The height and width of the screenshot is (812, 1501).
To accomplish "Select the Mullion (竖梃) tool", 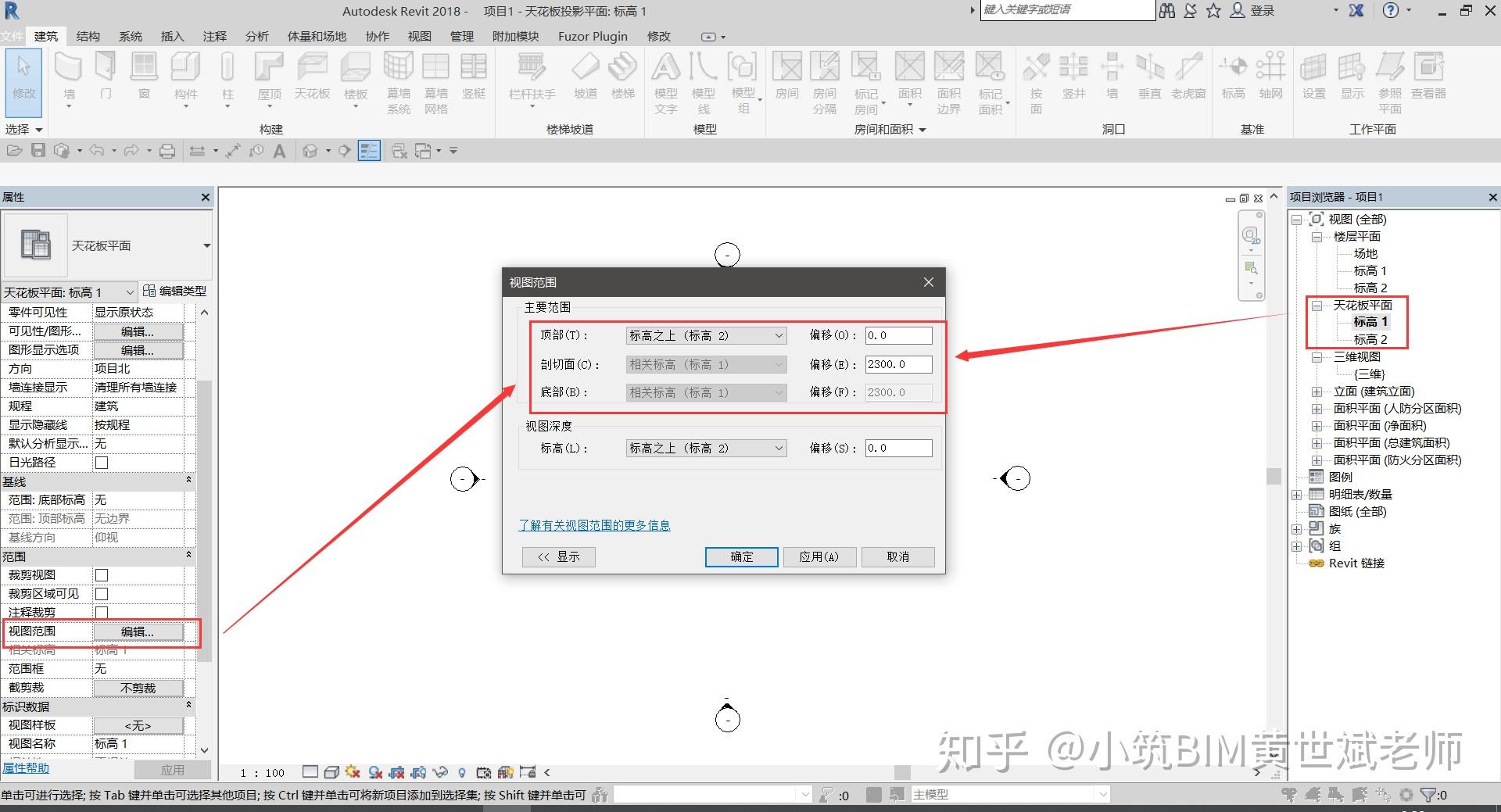I will [x=474, y=77].
